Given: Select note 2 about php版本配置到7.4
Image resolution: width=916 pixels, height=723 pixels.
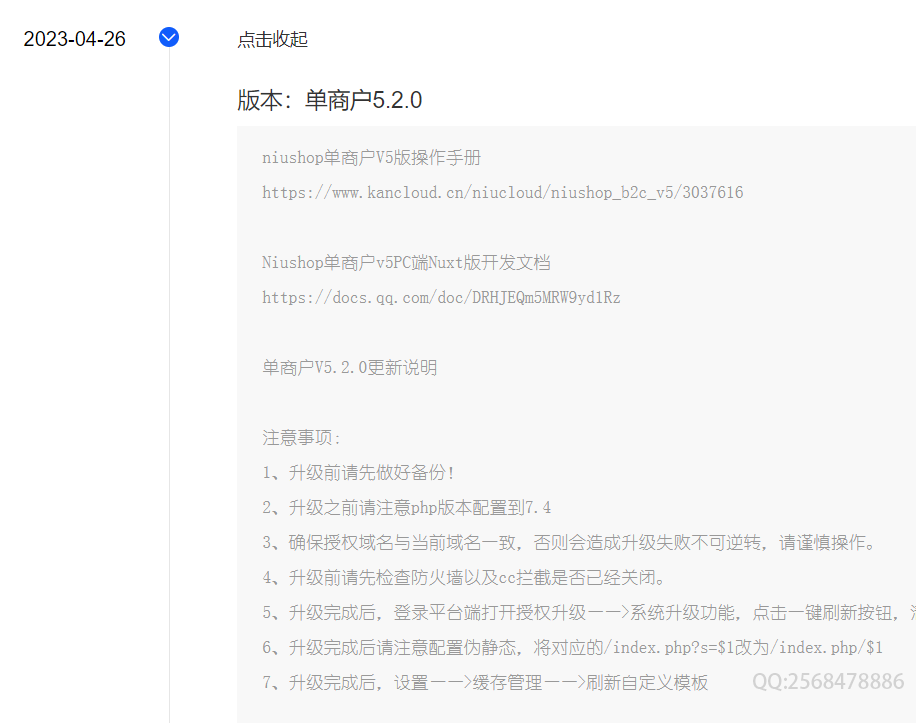Looking at the screenshot, I should click(x=406, y=508).
